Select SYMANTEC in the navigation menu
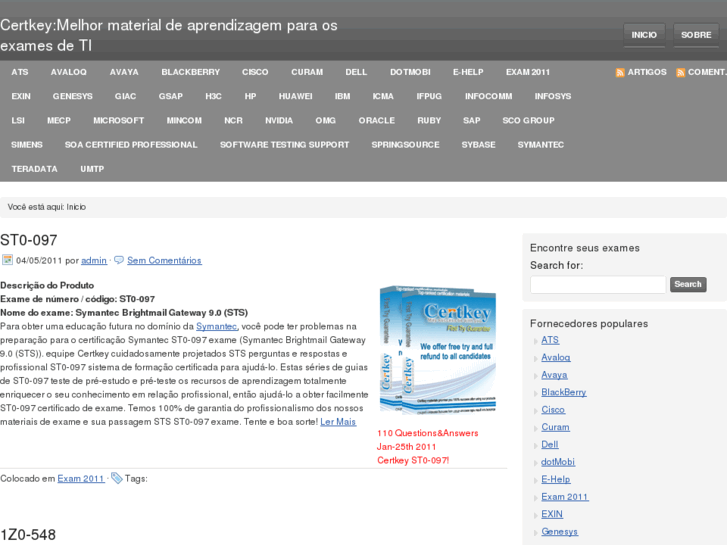Viewport: 727px width, 545px height. coord(541,145)
